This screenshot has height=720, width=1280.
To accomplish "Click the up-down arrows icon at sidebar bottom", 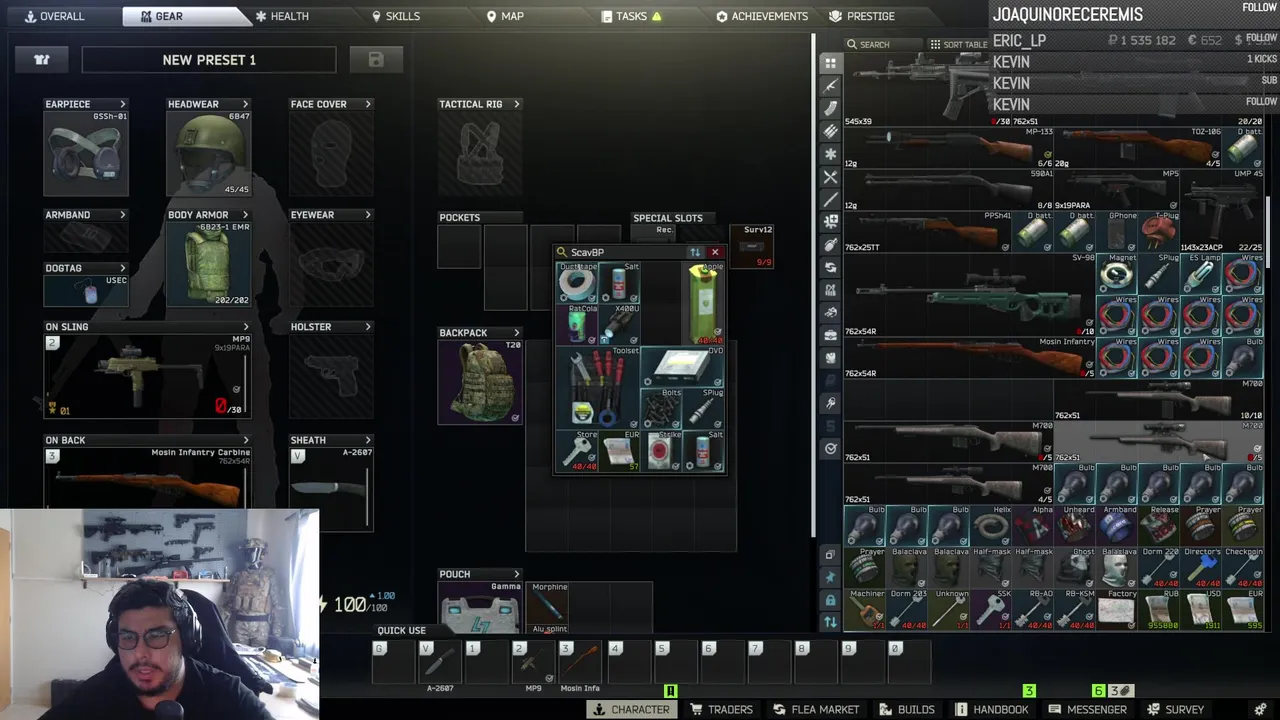I will coord(830,622).
